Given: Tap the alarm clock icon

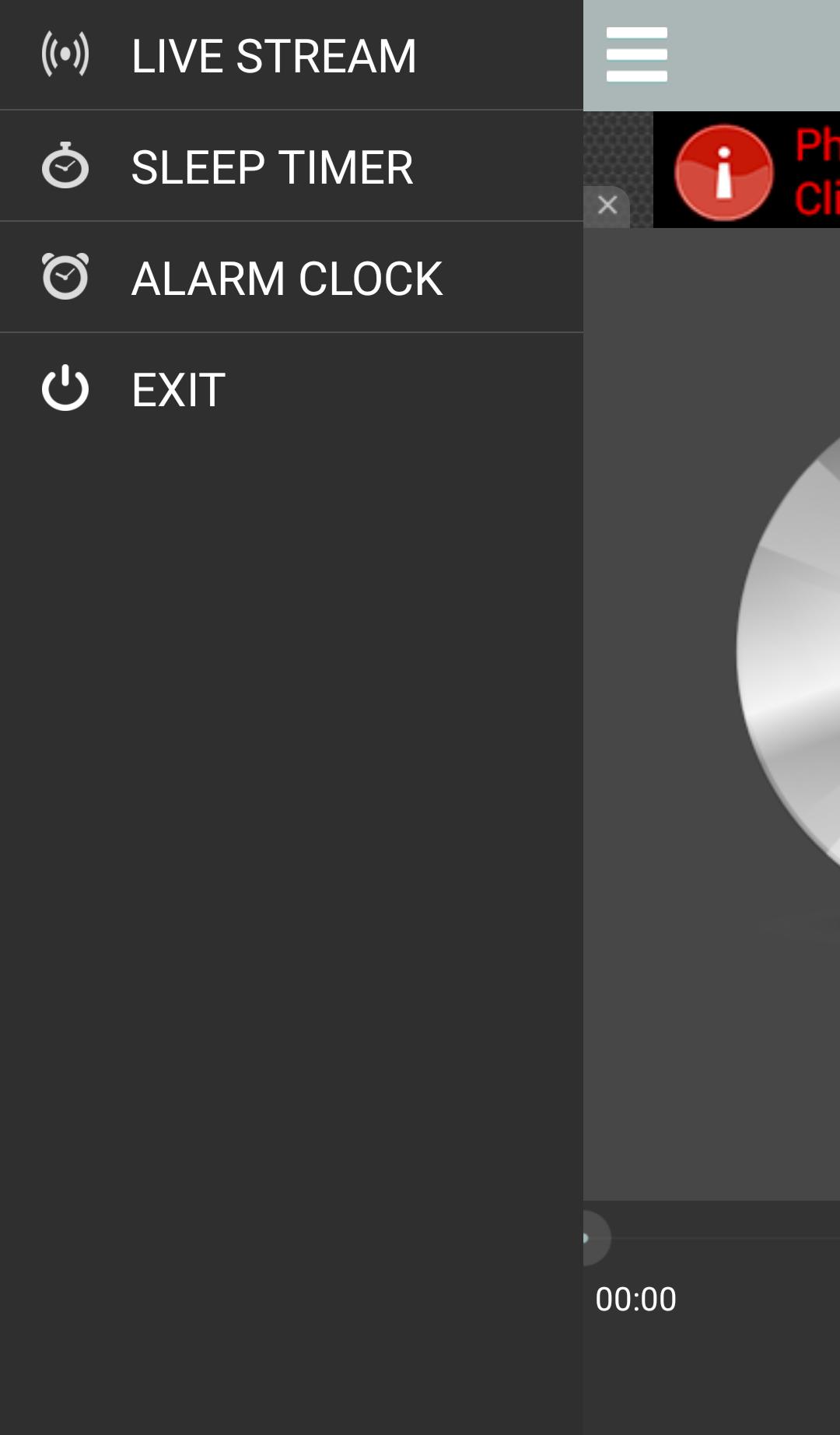Looking at the screenshot, I should 65,276.
